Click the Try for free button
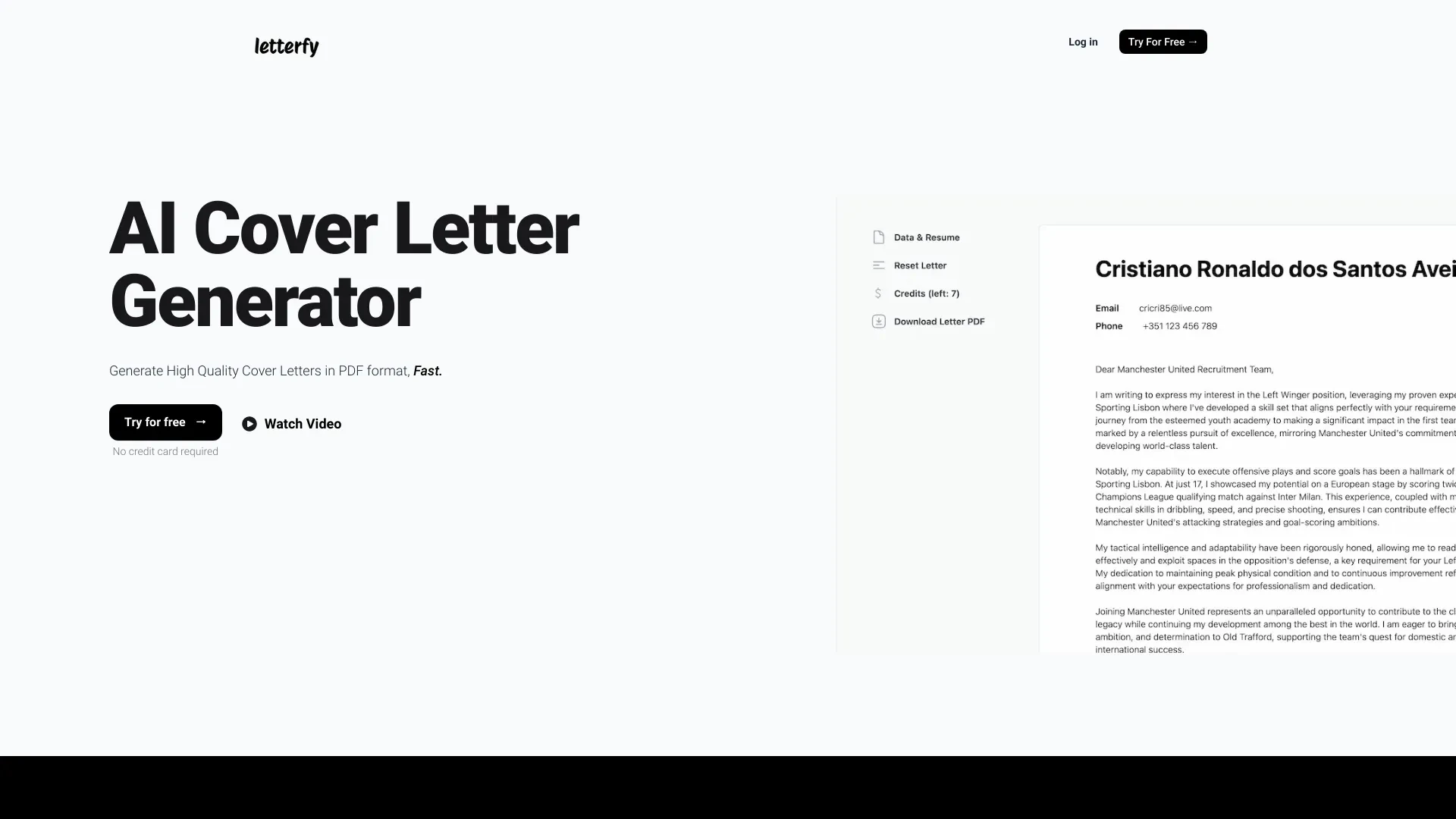The width and height of the screenshot is (1456, 819). 165,422
